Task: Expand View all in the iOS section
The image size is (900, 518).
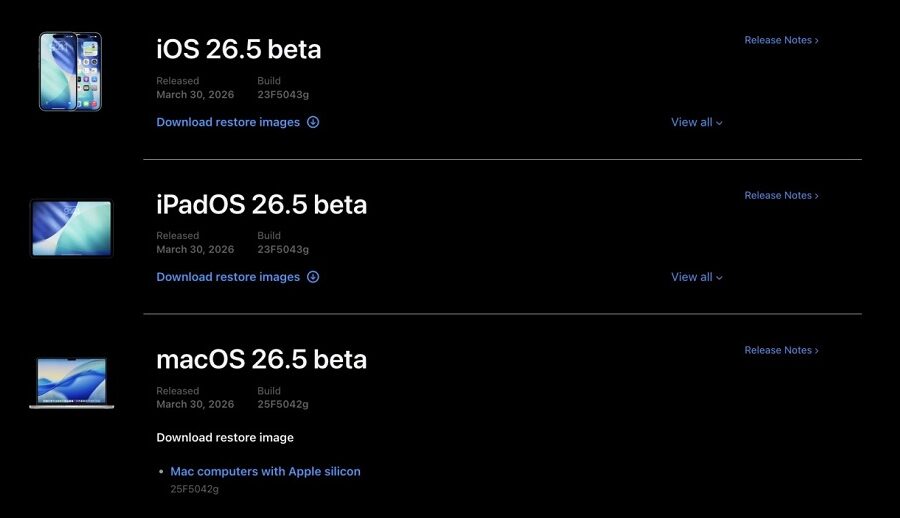Action: [696, 122]
